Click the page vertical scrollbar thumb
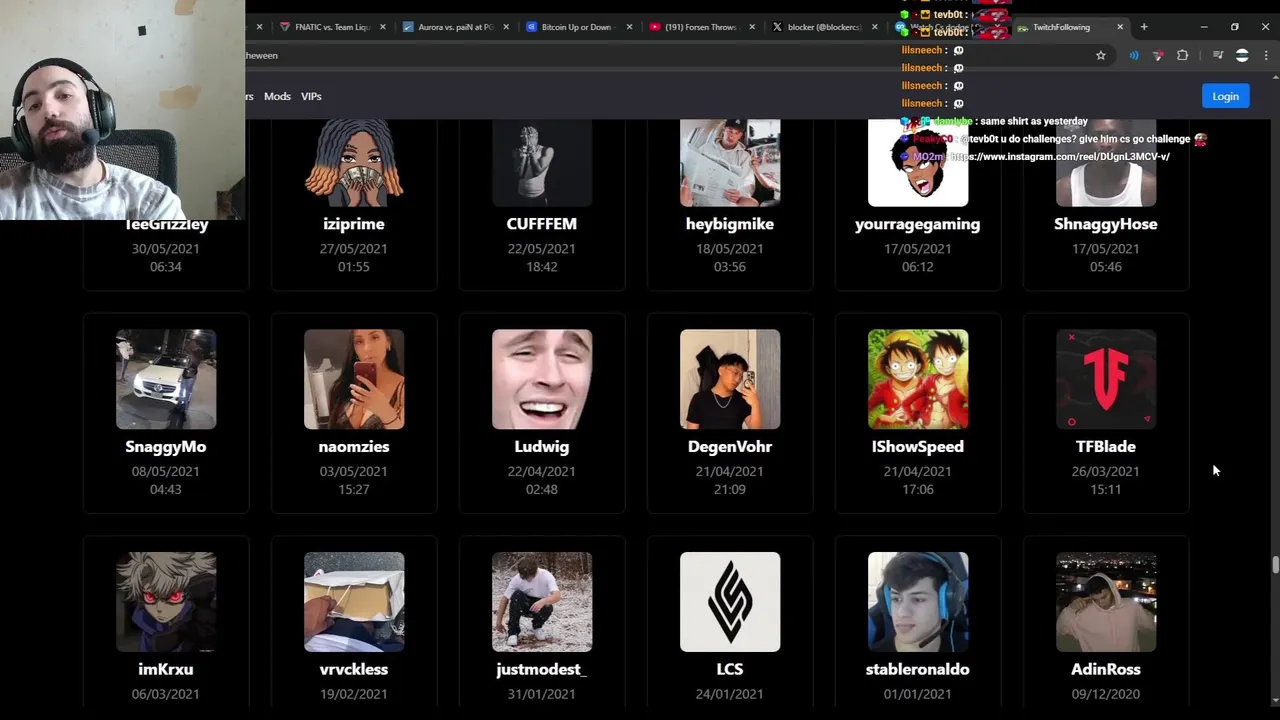1280x720 pixels. [x=1275, y=565]
